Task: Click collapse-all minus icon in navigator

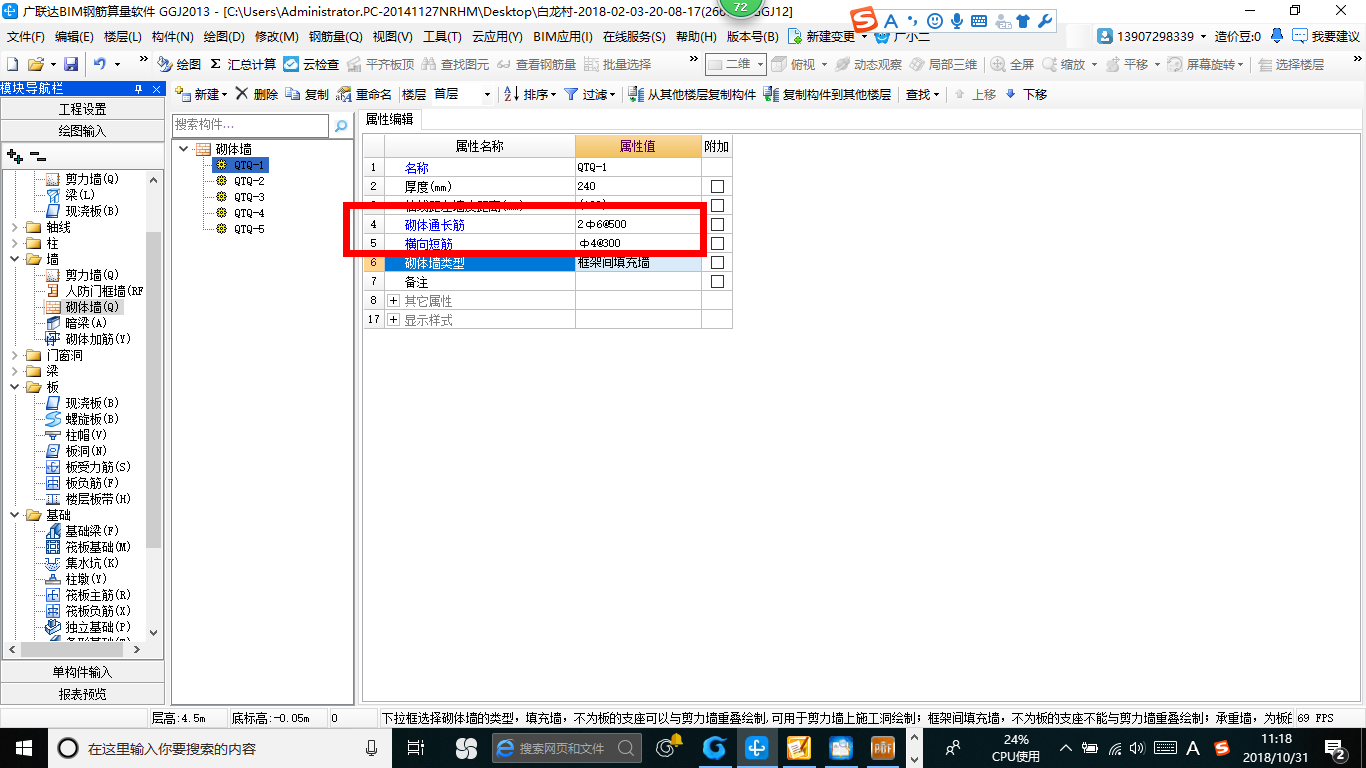Action: pyautogui.click(x=37, y=156)
